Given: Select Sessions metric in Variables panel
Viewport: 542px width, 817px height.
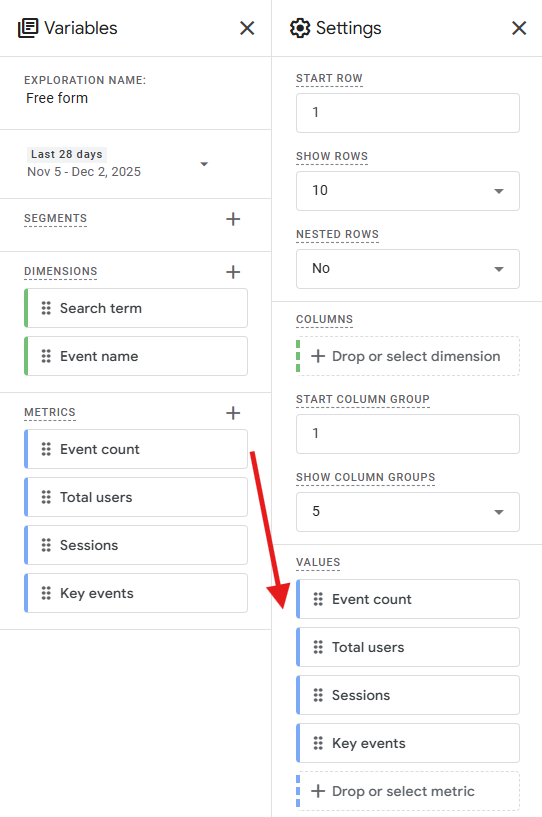Looking at the screenshot, I should click(x=136, y=545).
